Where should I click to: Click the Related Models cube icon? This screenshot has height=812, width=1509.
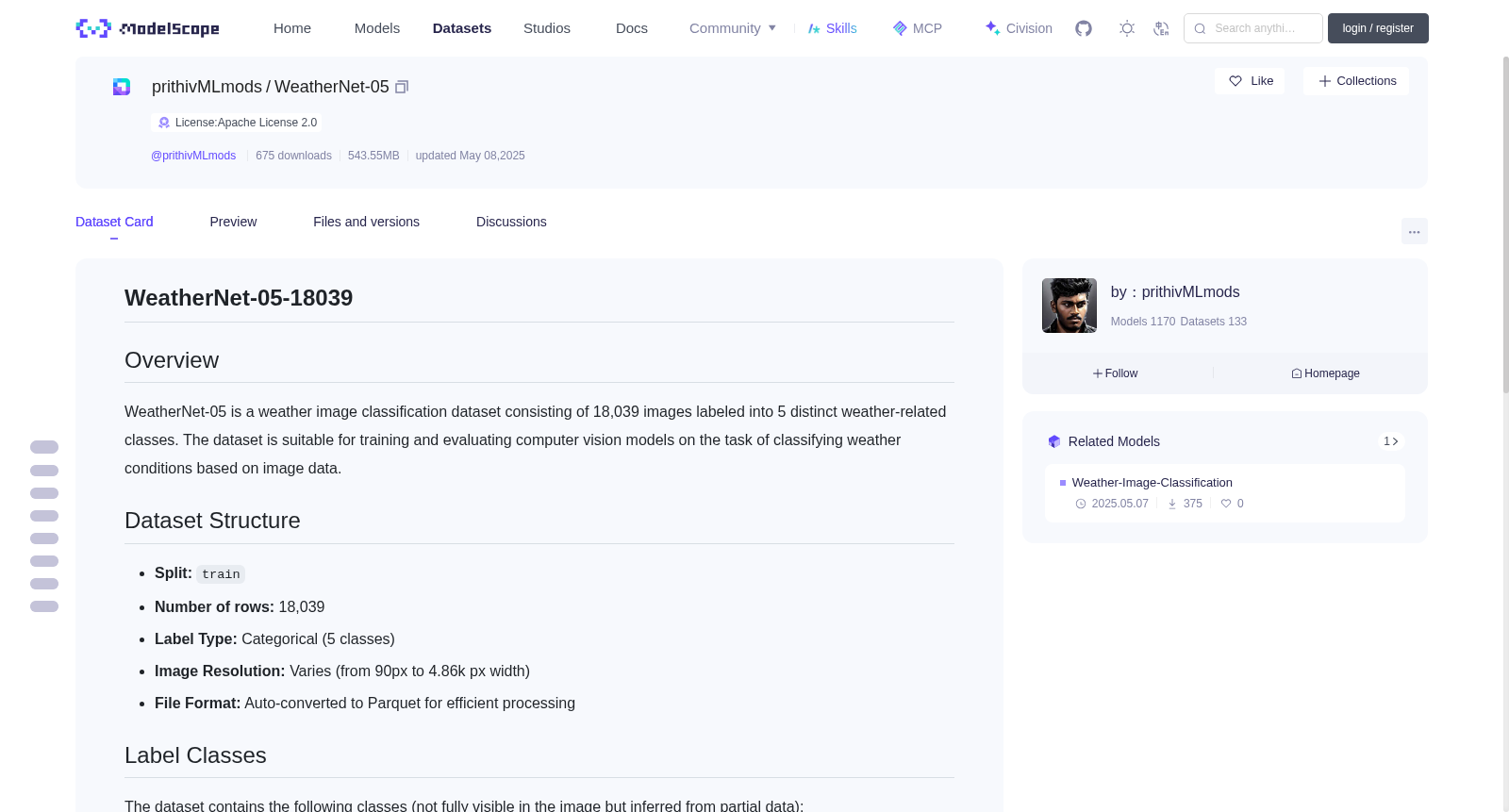tap(1054, 441)
